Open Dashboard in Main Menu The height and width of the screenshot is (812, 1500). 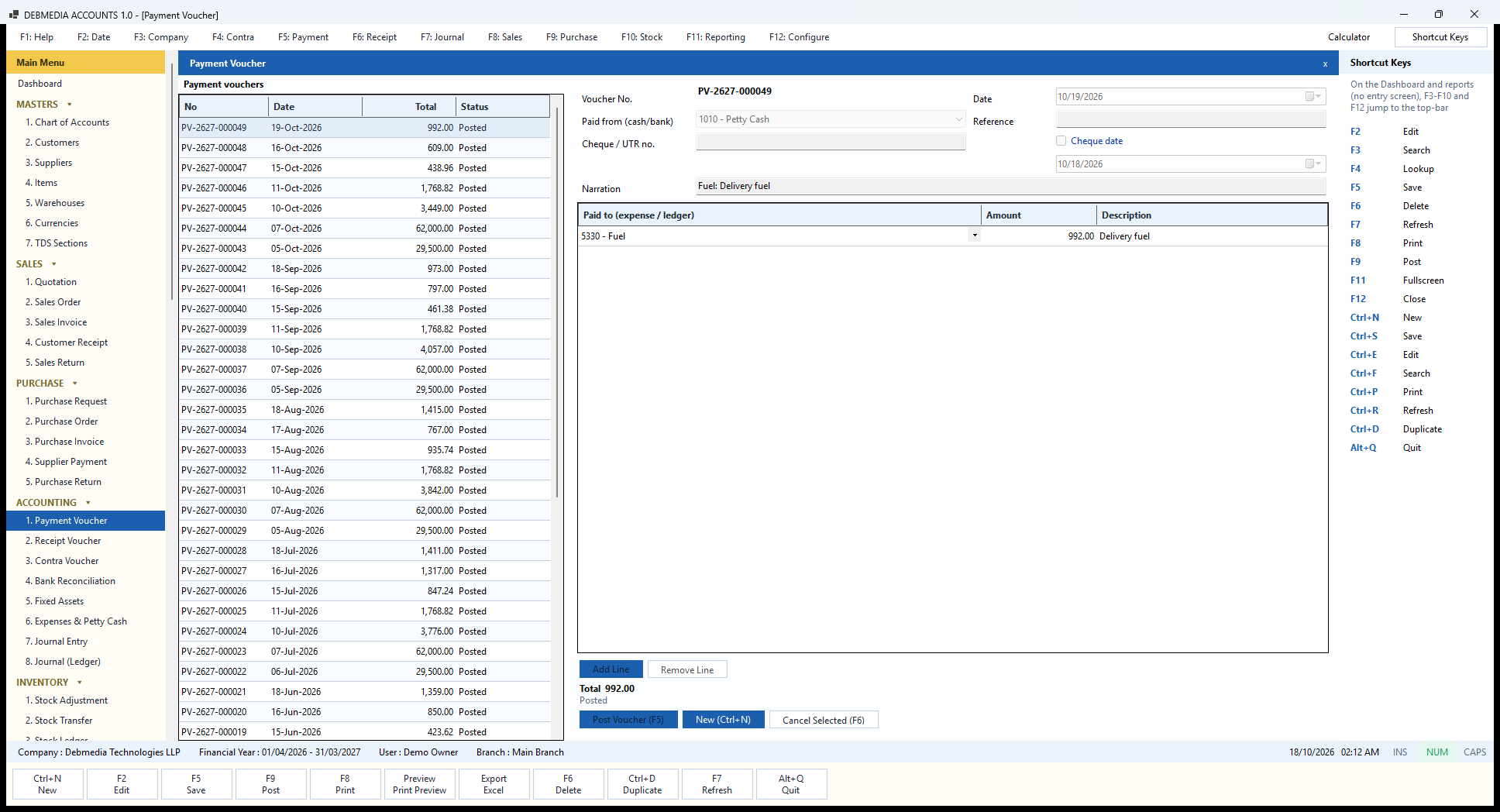pos(40,84)
